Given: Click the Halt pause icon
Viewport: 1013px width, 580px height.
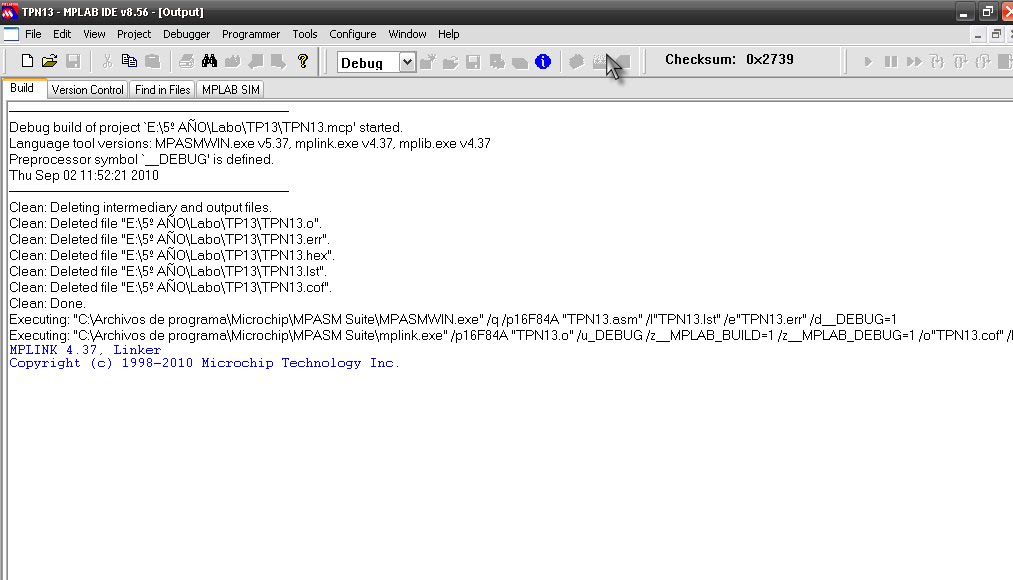Looking at the screenshot, I should [x=890, y=62].
